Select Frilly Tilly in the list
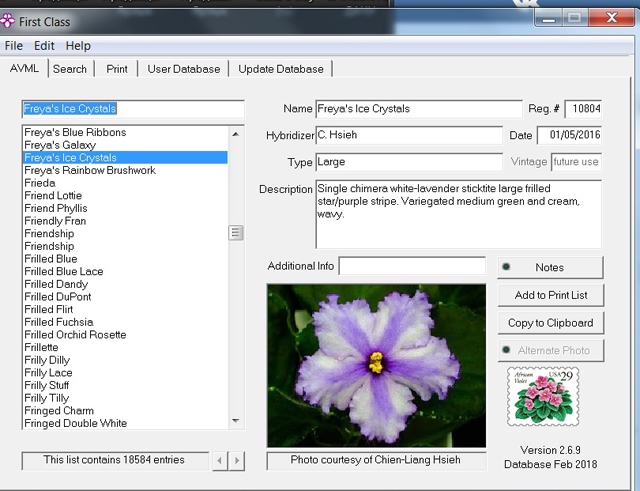Screen dimensions: 640x491 pyautogui.click(x=125, y=398)
